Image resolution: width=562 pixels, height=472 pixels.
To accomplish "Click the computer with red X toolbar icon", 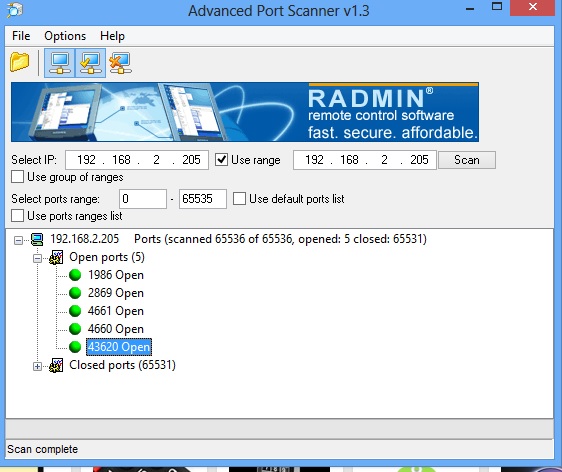I will (120, 63).
